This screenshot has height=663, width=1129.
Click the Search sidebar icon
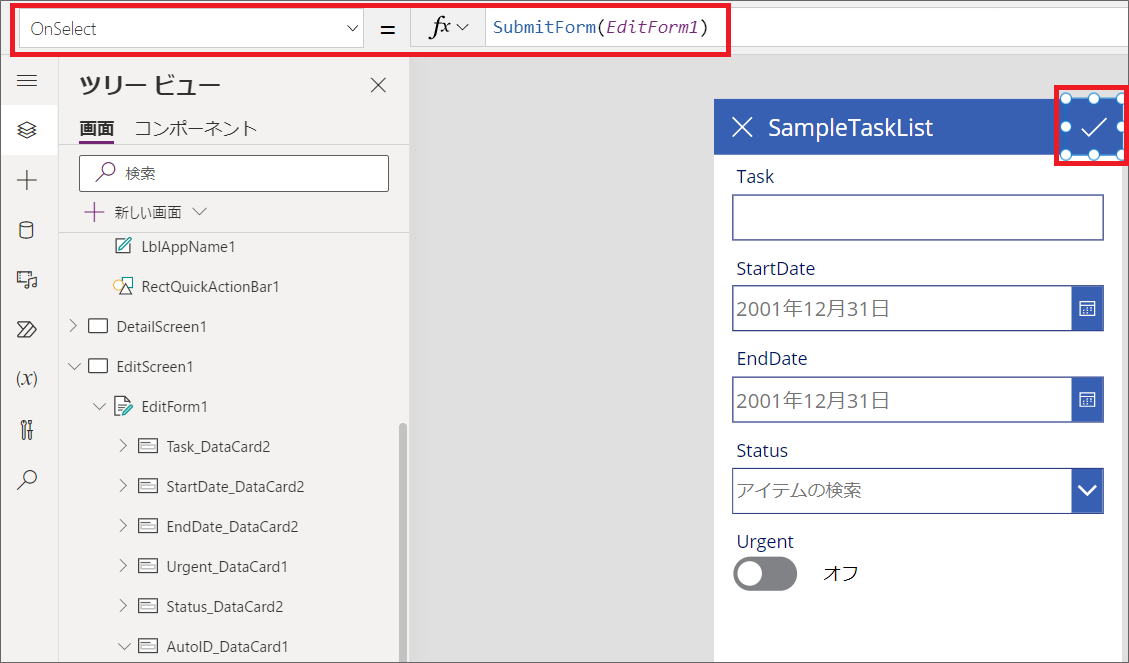[x=29, y=480]
